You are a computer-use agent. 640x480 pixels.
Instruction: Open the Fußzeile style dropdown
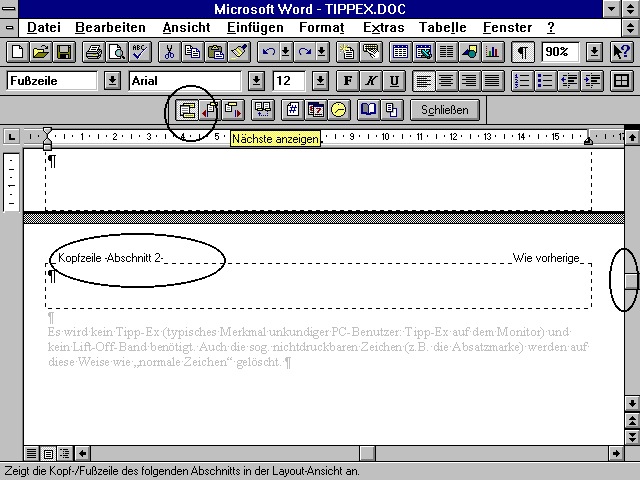pos(112,80)
